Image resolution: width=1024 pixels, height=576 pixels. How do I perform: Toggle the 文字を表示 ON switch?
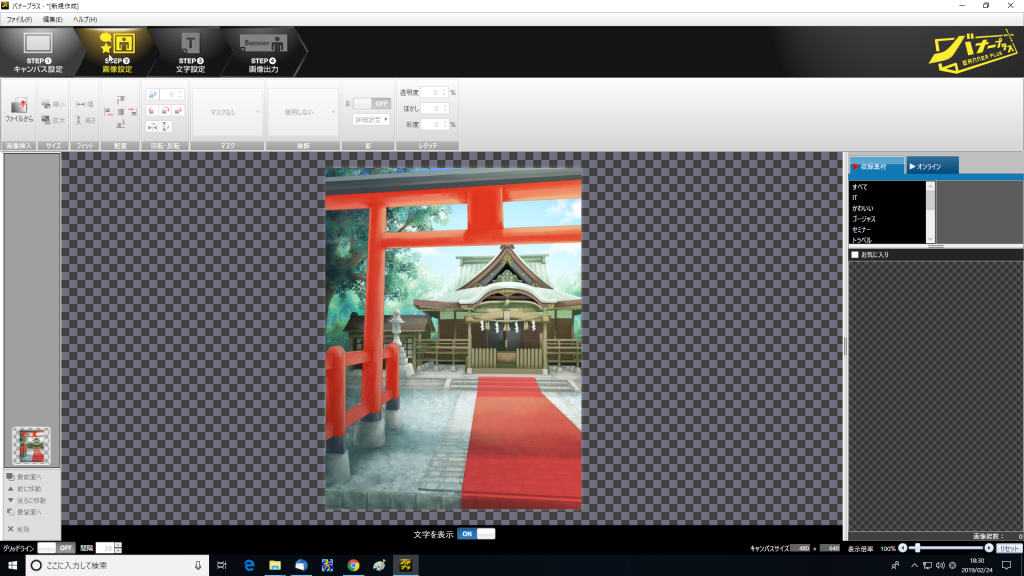[476, 534]
